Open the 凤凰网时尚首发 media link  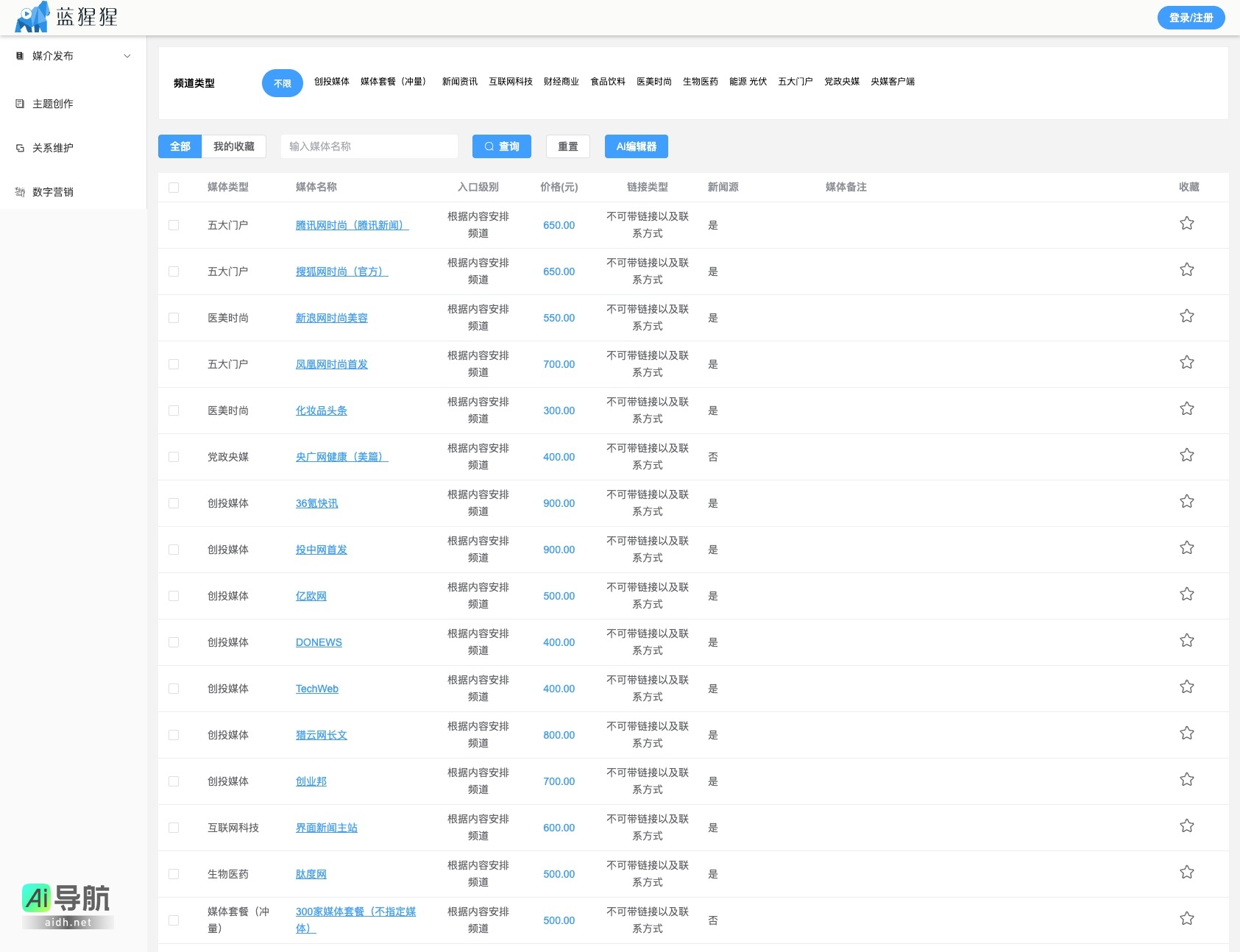point(331,364)
